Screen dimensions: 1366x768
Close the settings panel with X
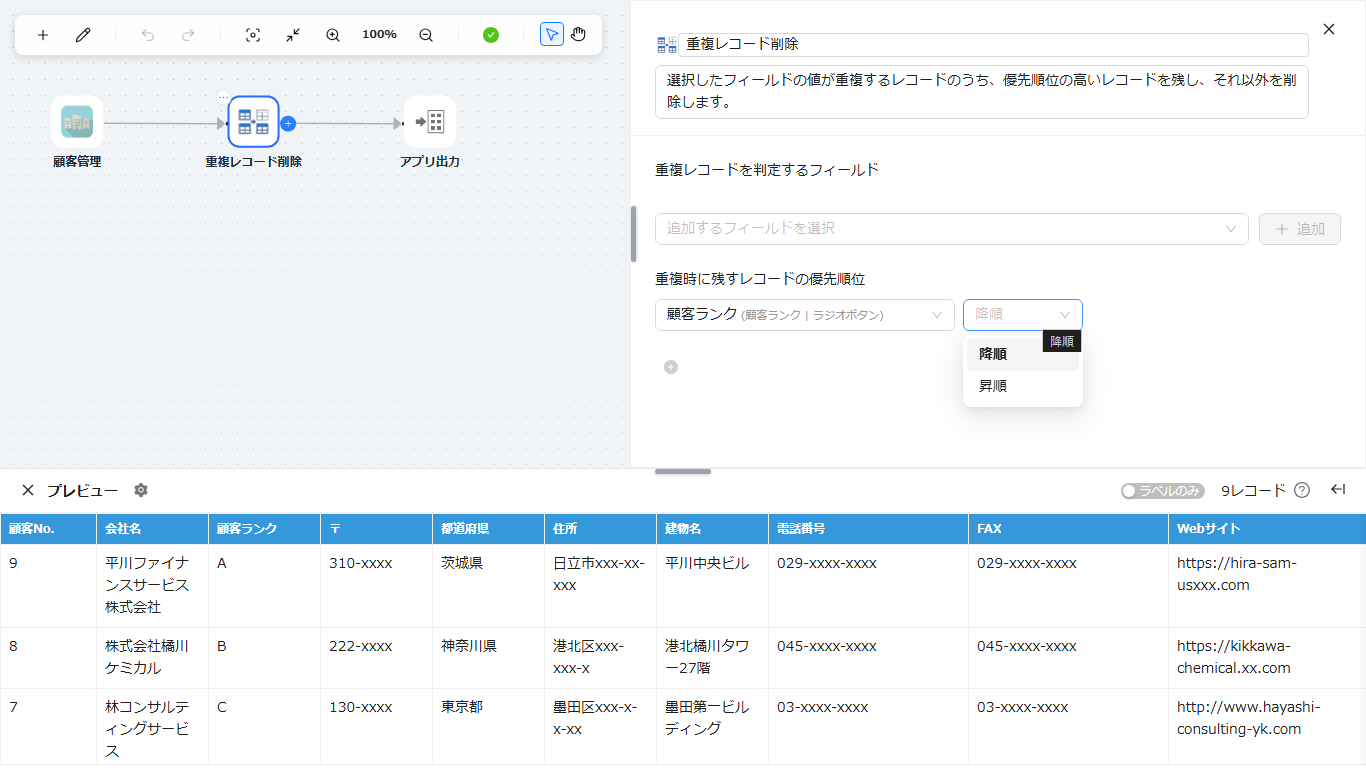point(1329,29)
